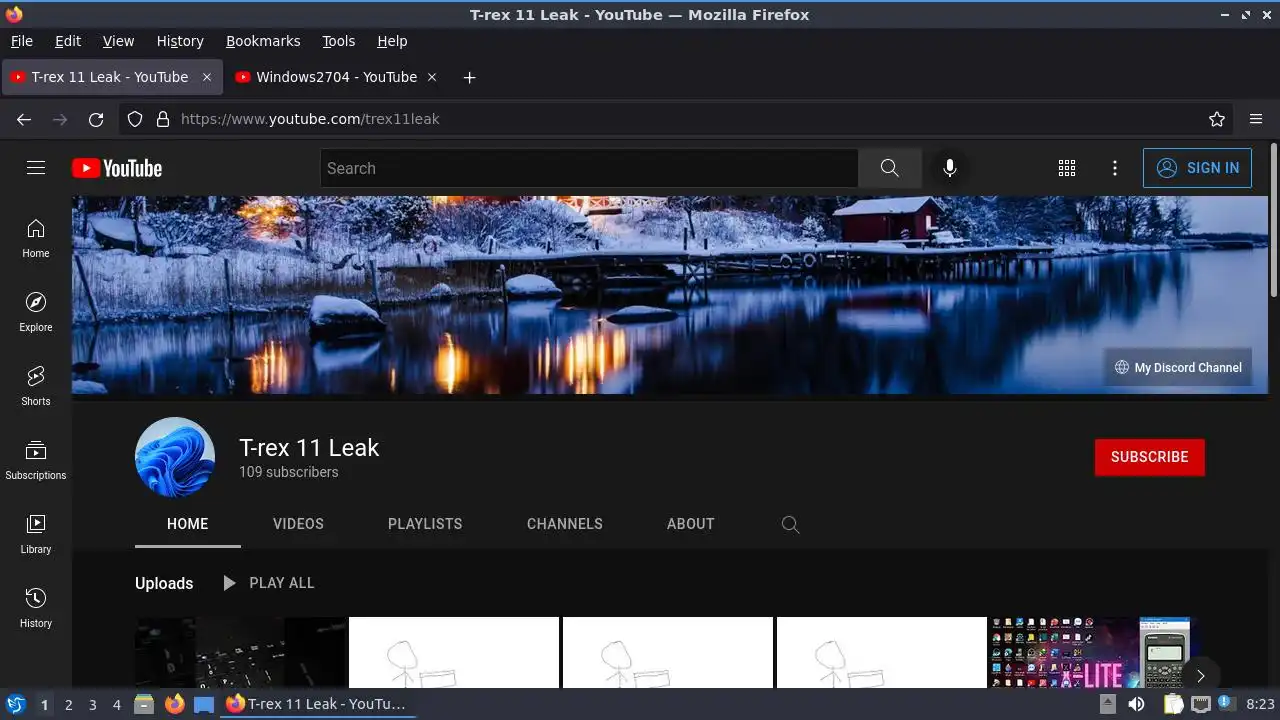Launch Firefox from the taskbar launcher
The image size is (1280, 720).
175,704
